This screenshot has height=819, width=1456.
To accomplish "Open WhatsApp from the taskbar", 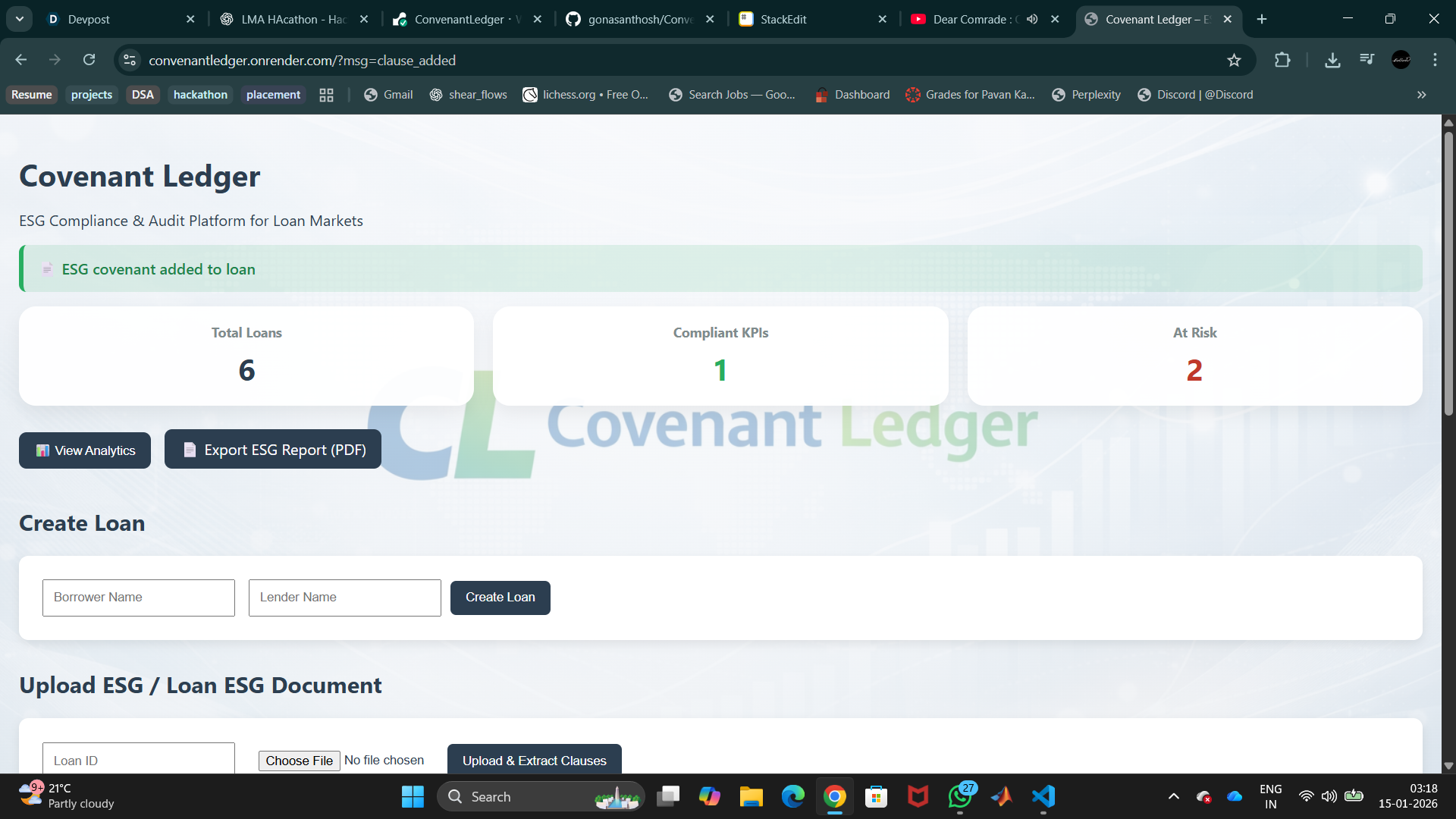I will pos(960,796).
